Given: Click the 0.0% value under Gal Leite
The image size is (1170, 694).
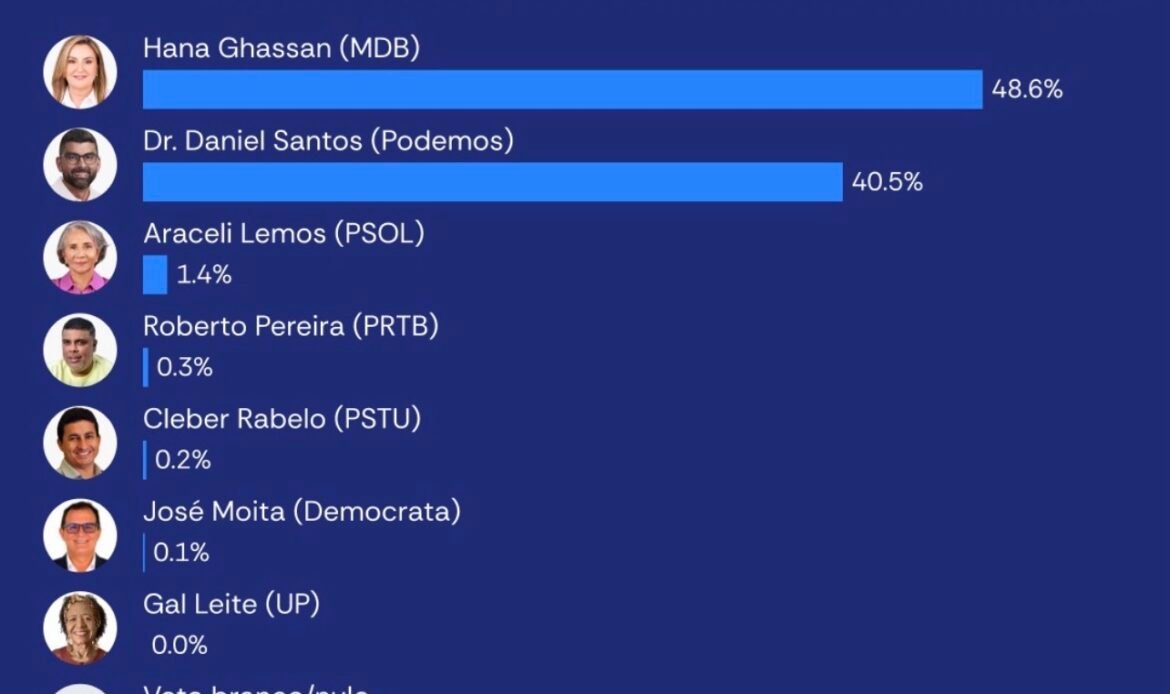Looking at the screenshot, I should pos(179,645).
